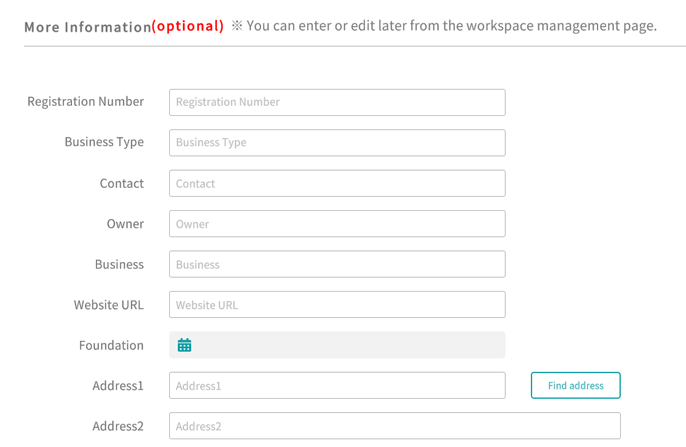
Task: Click the Address1 label text
Action: (118, 385)
